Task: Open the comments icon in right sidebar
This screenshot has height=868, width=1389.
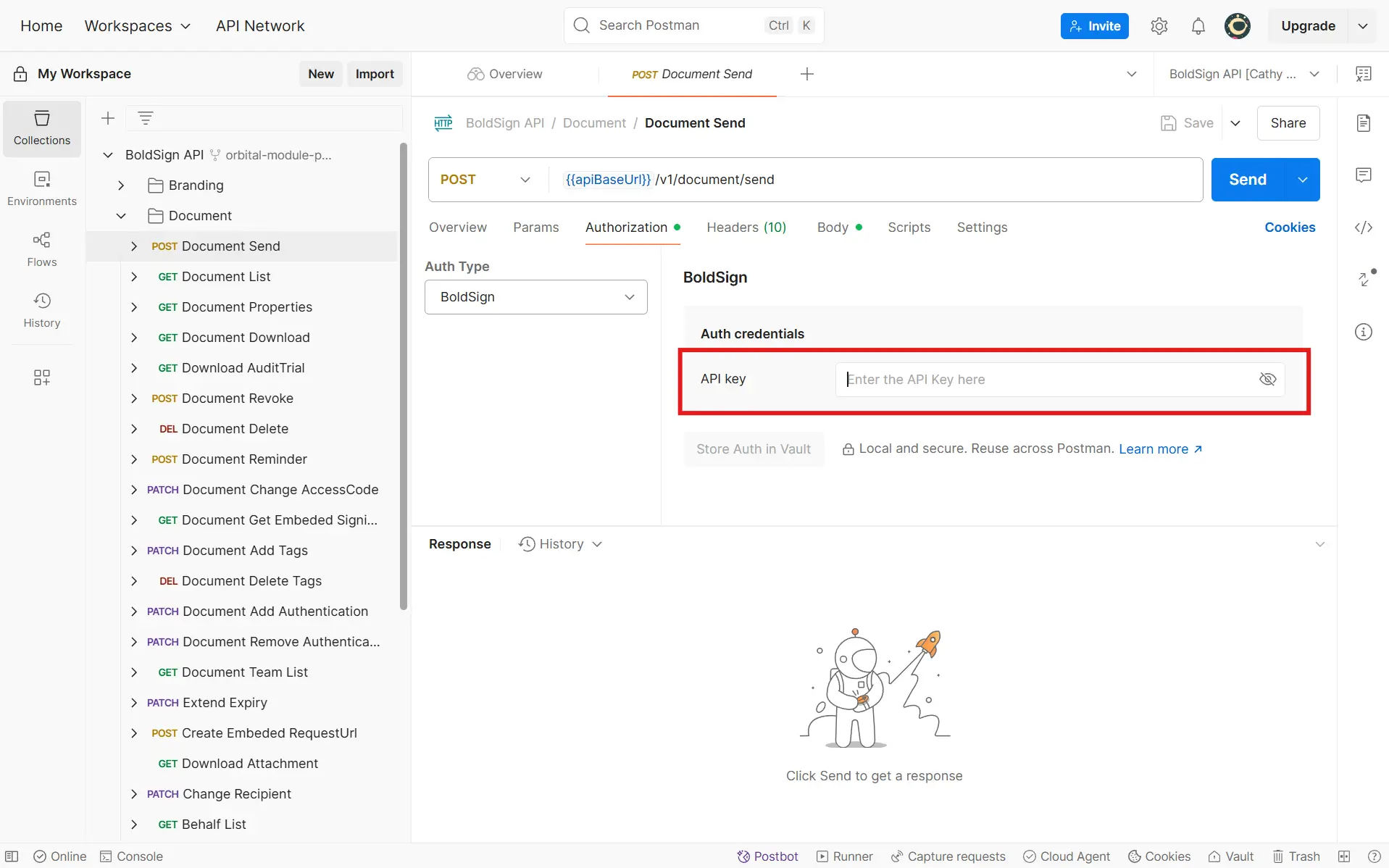Action: tap(1364, 175)
